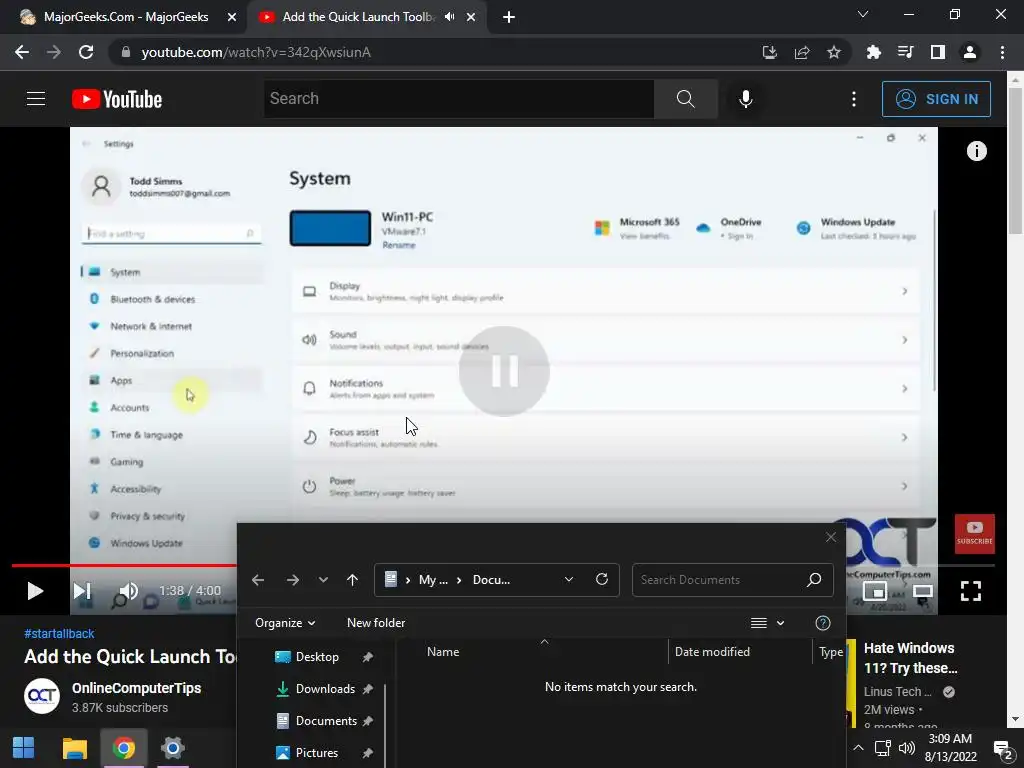Image resolution: width=1024 pixels, height=768 pixels.
Task: Click the Docu... breadcrumb path segment
Action: point(491,580)
